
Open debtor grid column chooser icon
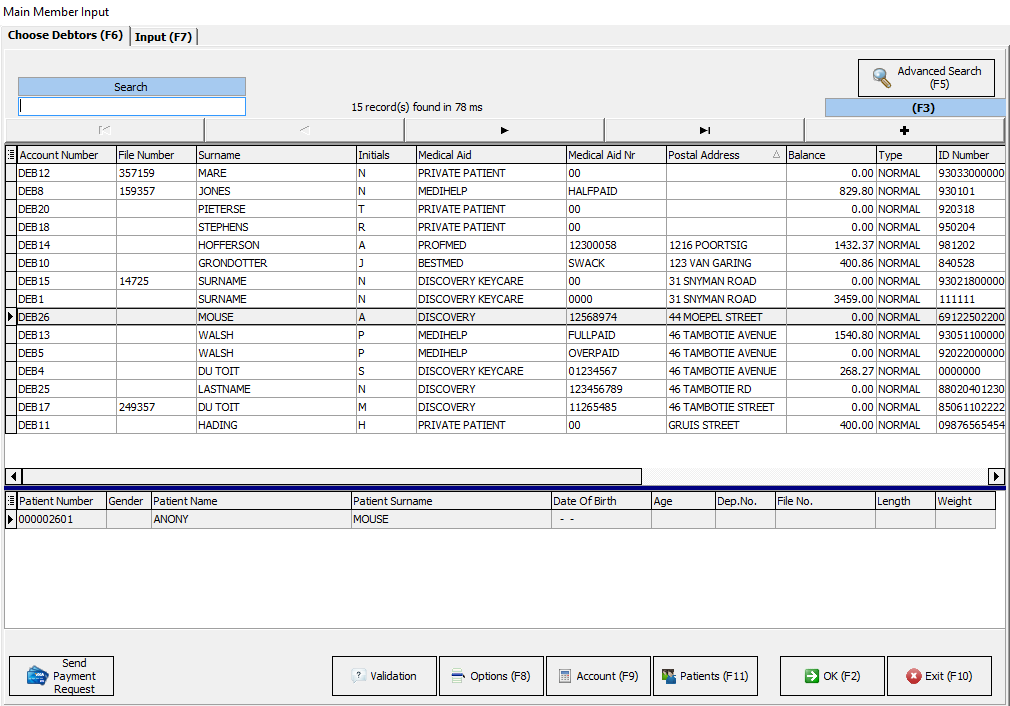(x=11, y=155)
